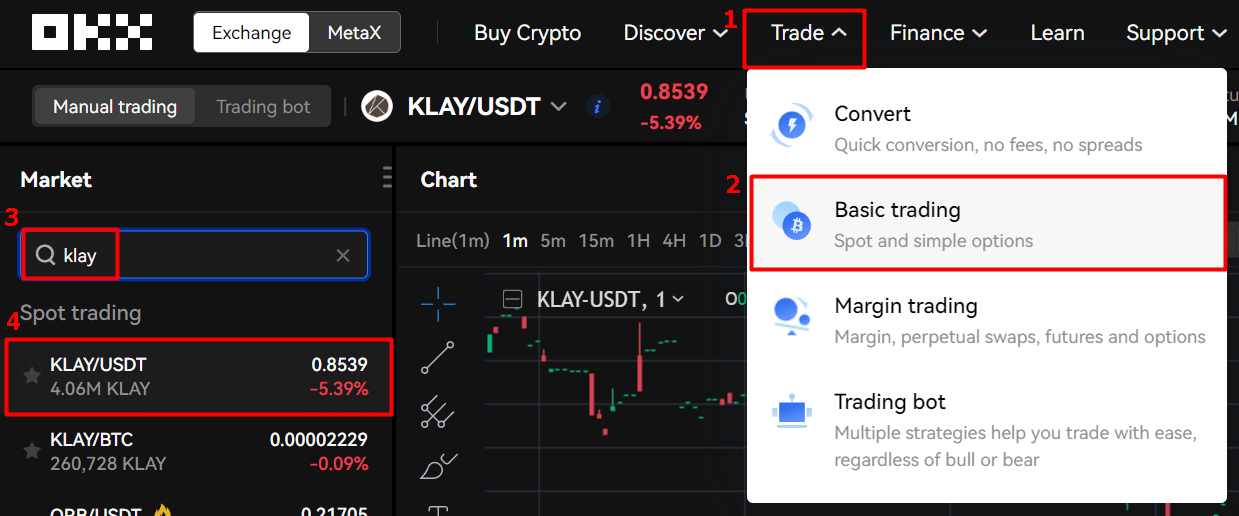Expand the Support menu
This screenshot has width=1239, height=516.
point(1176,33)
